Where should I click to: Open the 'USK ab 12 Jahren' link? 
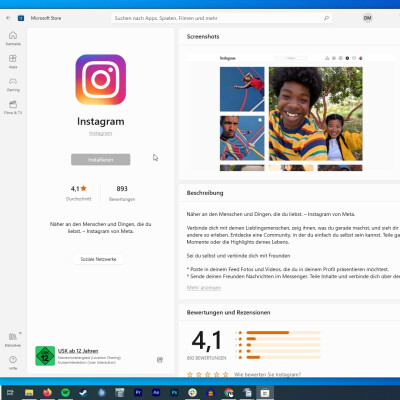click(78, 351)
